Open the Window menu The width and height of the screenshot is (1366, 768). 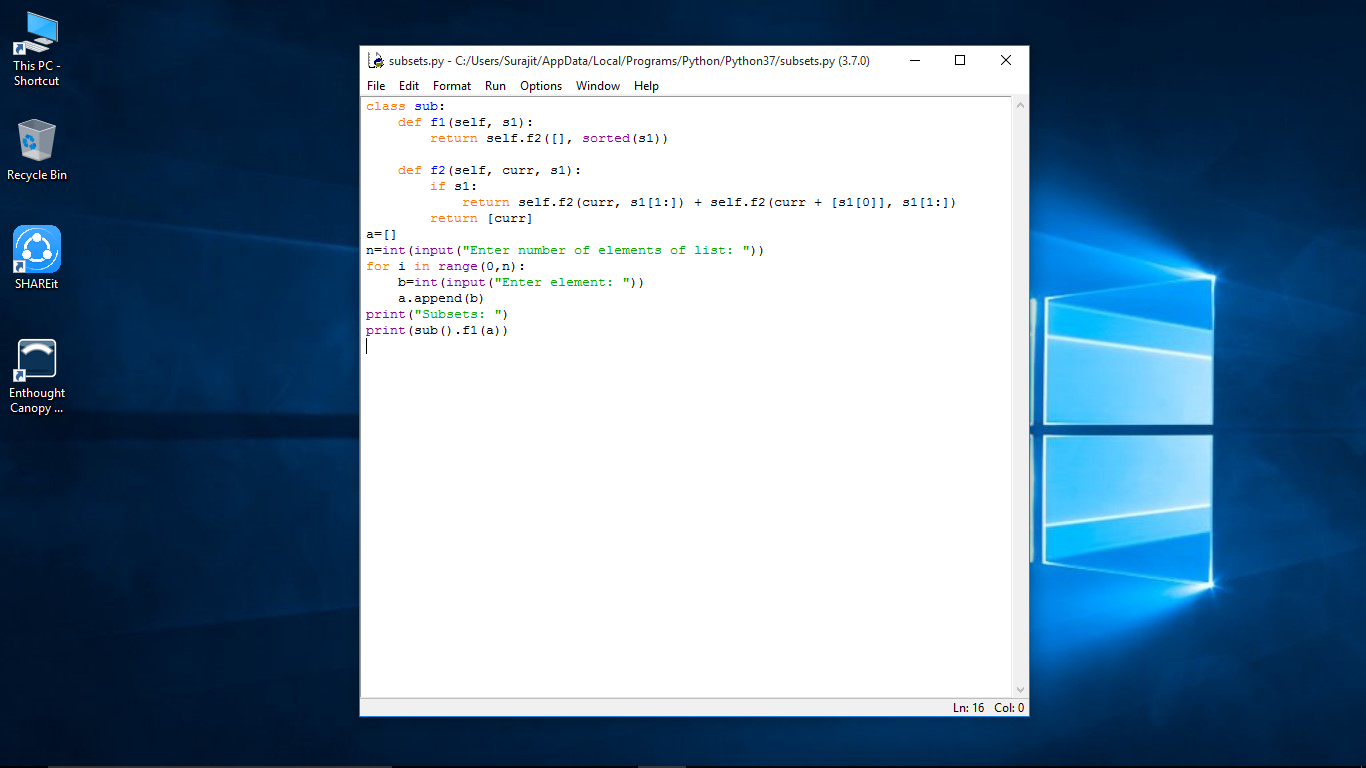point(597,86)
